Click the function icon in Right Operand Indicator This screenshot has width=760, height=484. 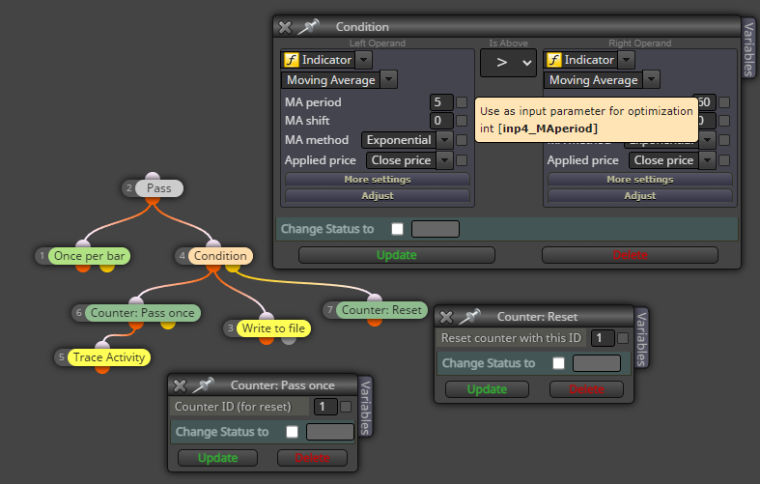554,60
